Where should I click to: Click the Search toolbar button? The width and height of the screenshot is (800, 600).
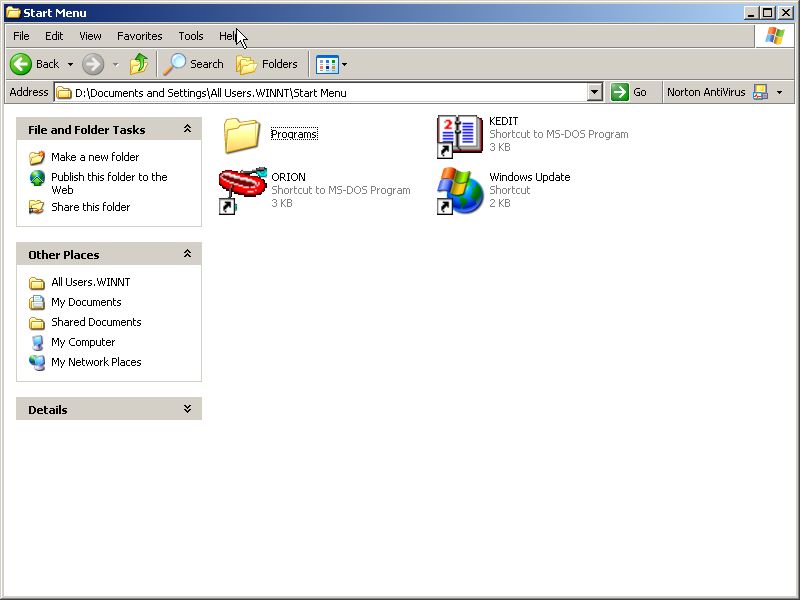[x=194, y=64]
